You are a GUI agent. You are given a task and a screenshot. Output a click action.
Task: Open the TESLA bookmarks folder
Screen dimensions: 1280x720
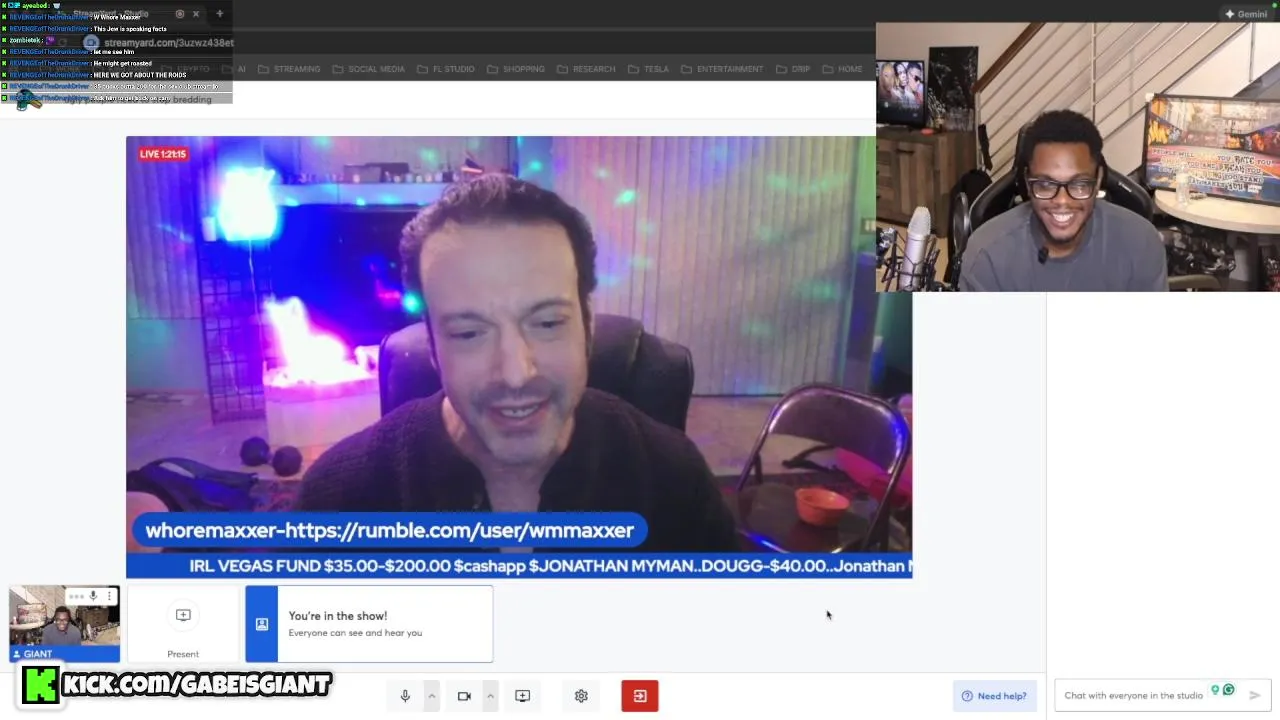pos(648,69)
